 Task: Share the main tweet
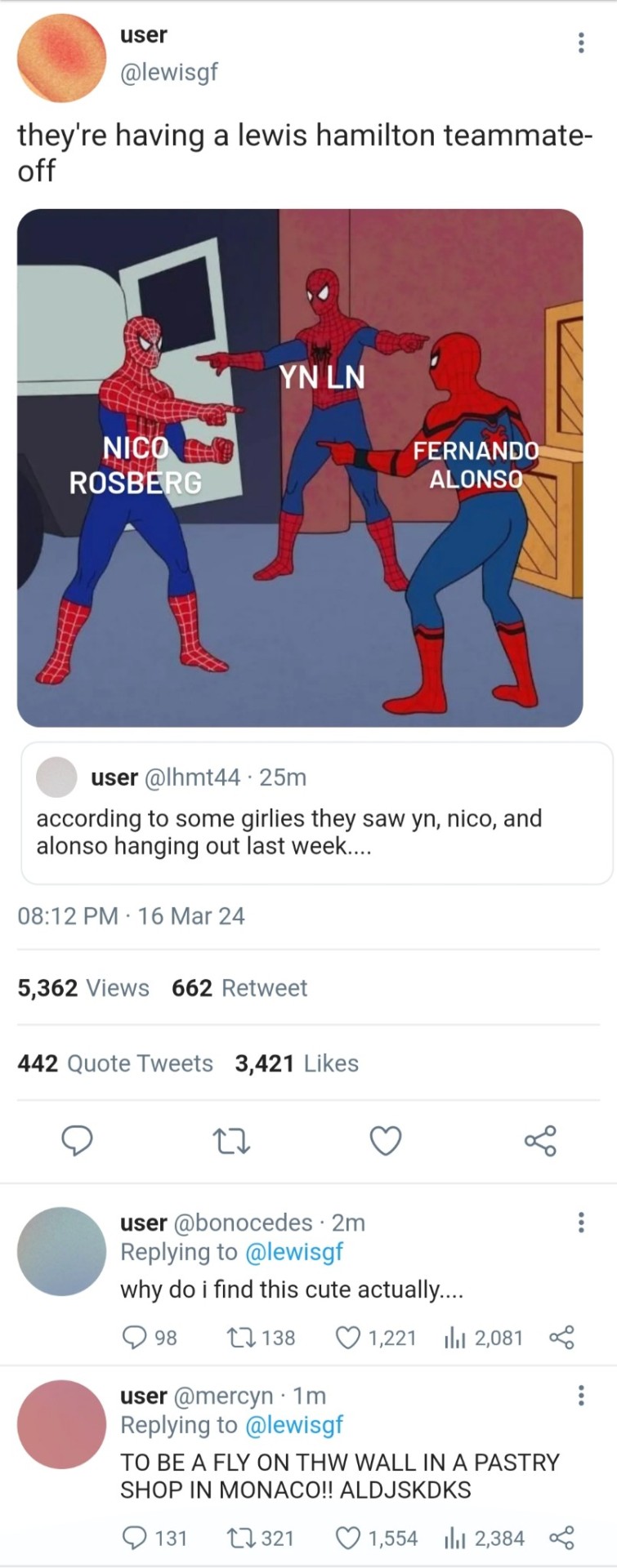pyautogui.click(x=540, y=1141)
